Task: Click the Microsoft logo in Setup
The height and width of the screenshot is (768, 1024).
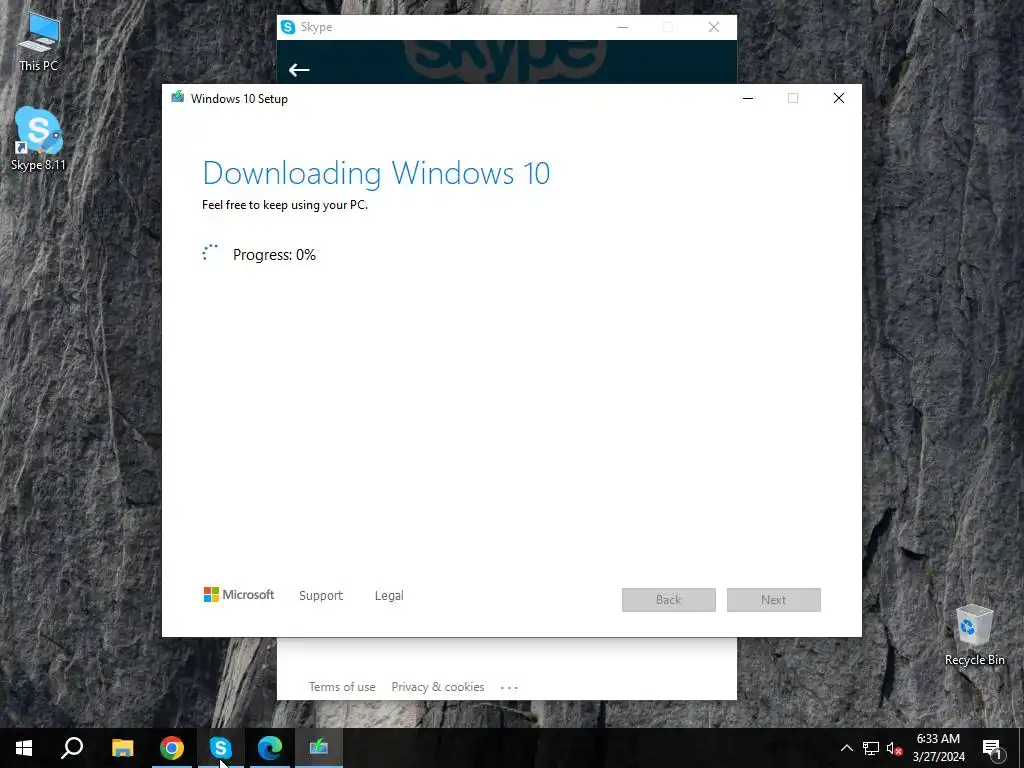Action: (x=239, y=594)
